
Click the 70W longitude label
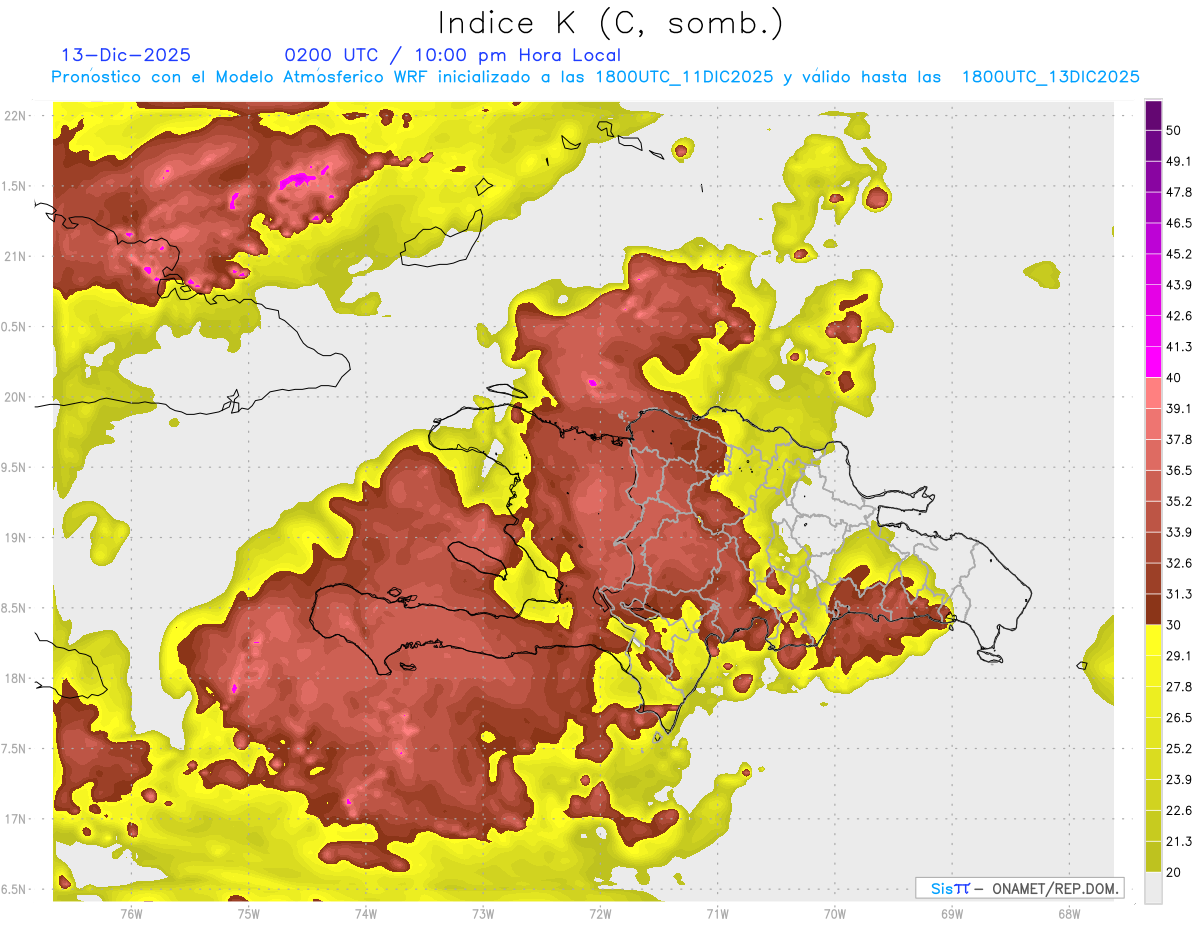coord(835,913)
